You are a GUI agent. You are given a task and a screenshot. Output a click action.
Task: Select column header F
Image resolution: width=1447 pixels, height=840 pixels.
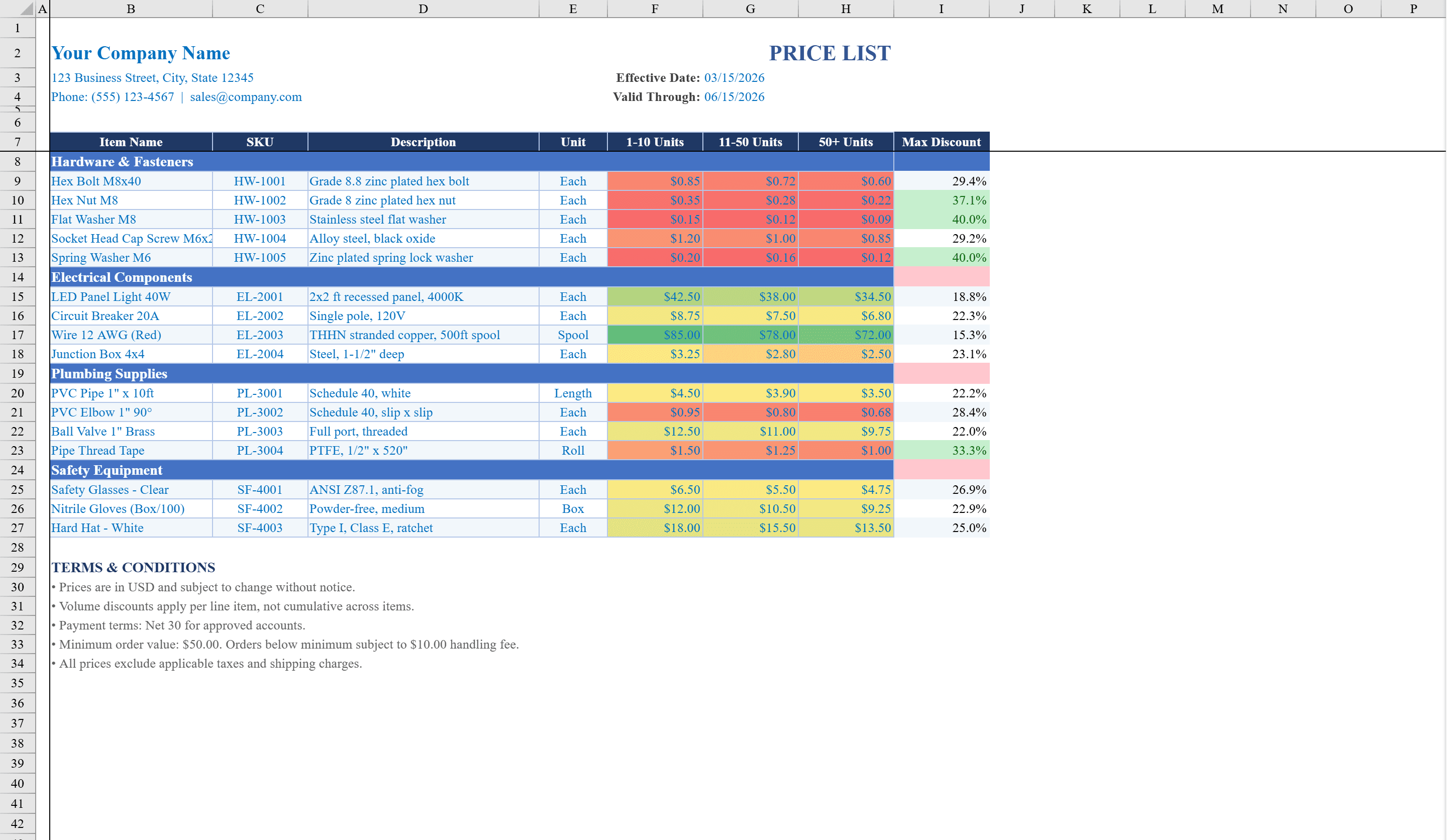pos(654,9)
